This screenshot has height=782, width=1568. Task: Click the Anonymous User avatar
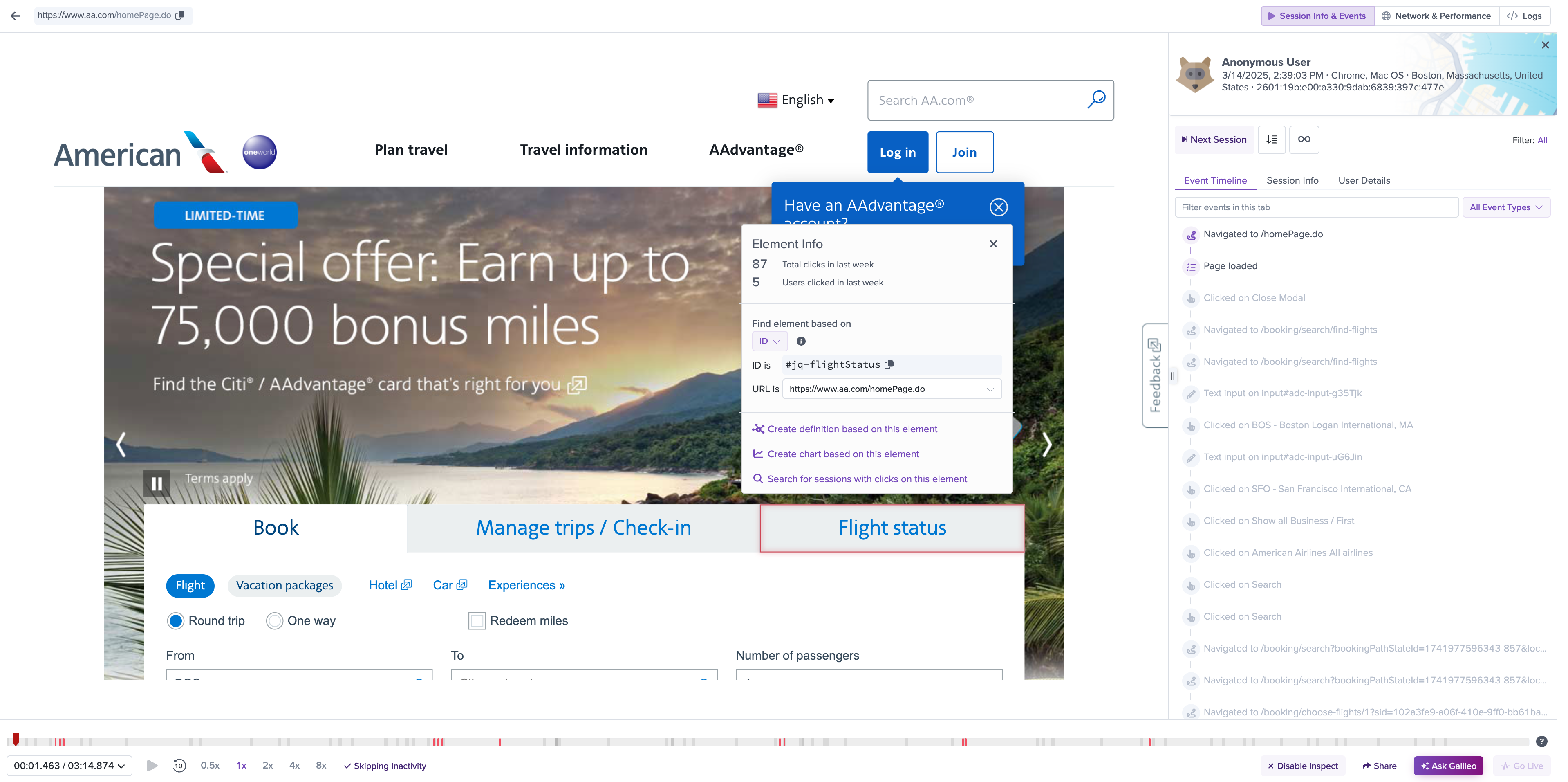(x=1195, y=74)
